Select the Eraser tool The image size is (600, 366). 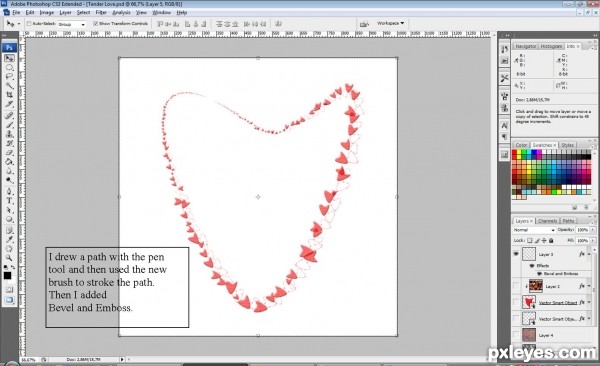(9, 152)
